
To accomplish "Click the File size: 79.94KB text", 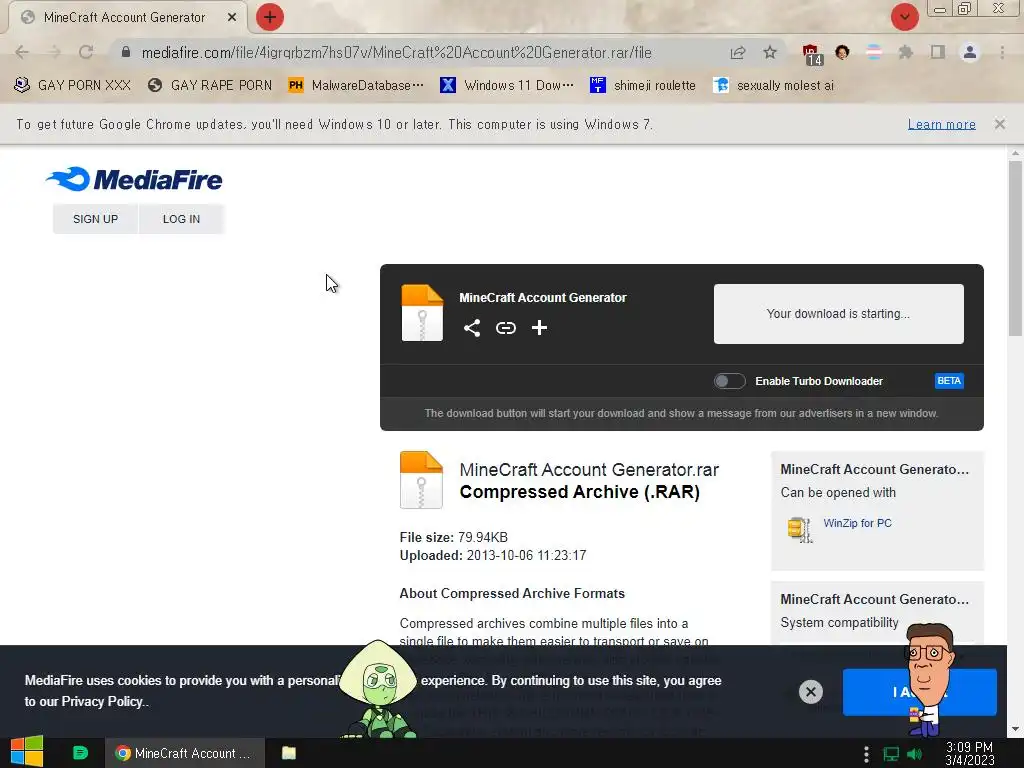I will point(453,537).
